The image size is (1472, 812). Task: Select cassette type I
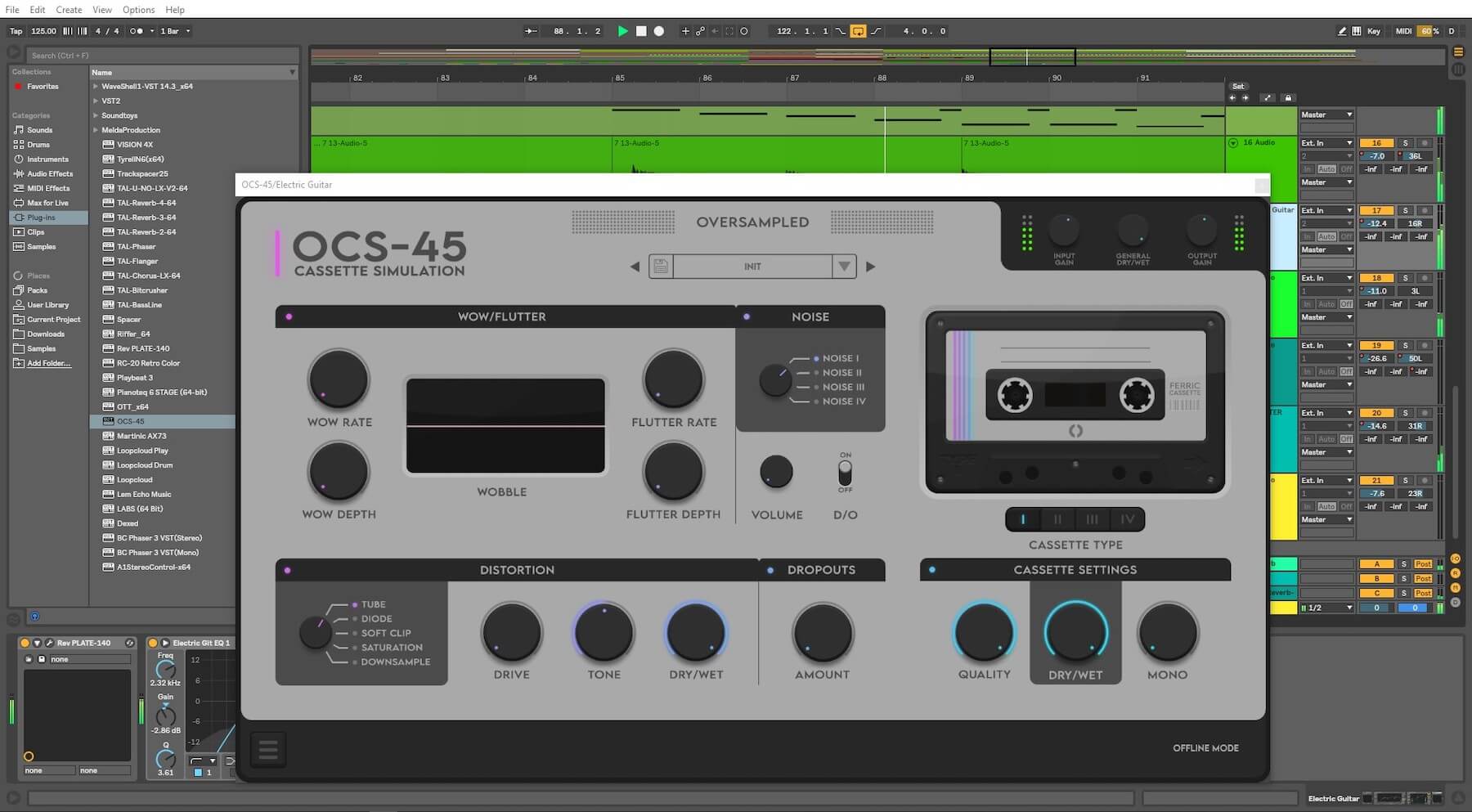pos(1022,519)
